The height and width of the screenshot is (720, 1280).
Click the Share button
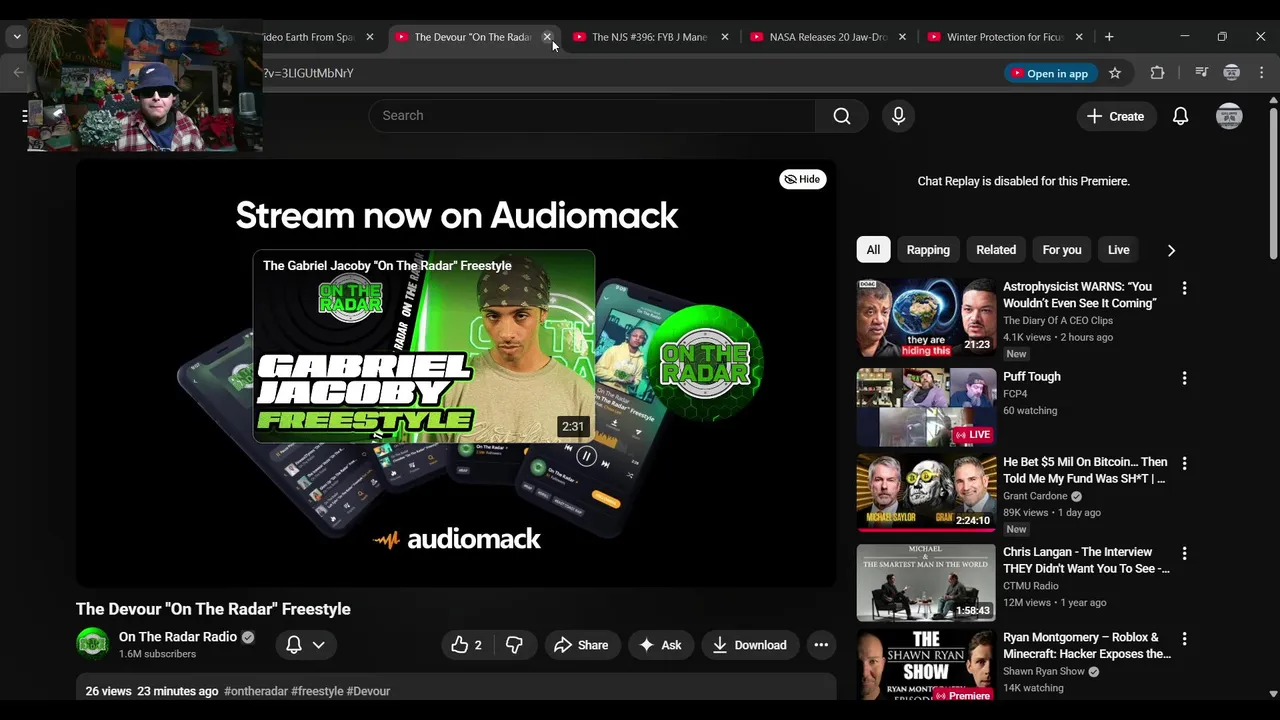(x=581, y=645)
